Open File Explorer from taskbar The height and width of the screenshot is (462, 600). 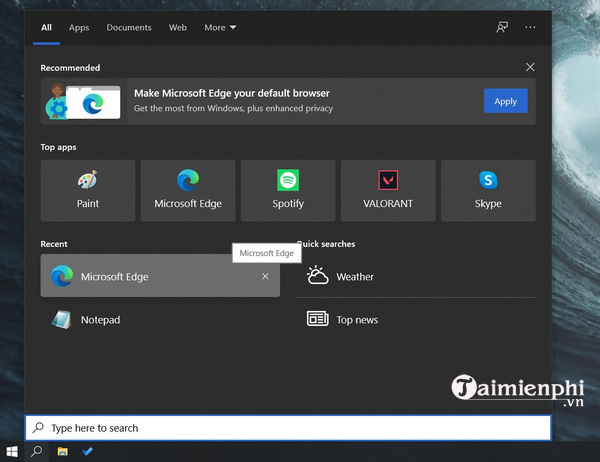[x=62, y=452]
